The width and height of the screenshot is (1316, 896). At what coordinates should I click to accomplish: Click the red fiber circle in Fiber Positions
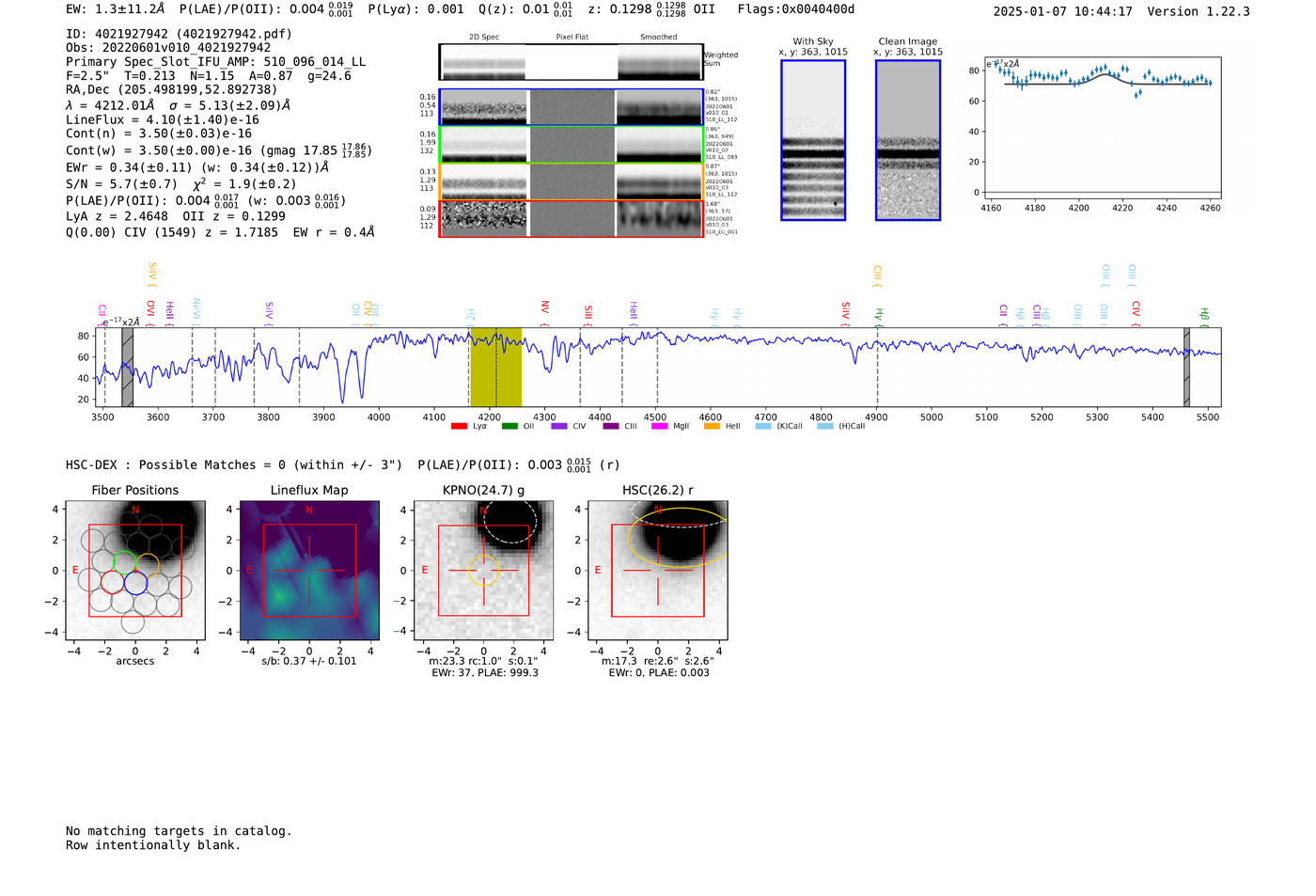point(112,581)
